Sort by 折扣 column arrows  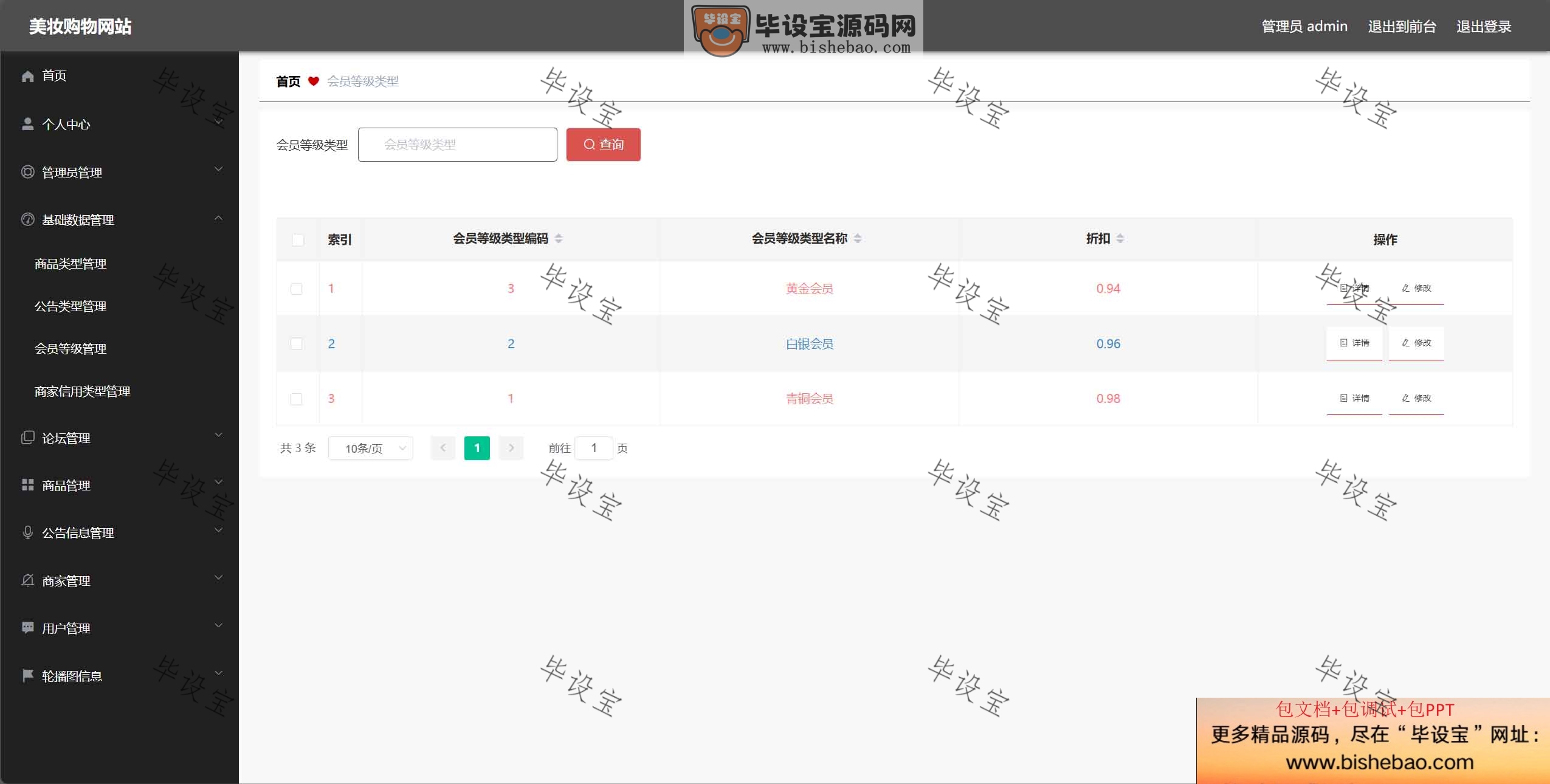[x=1120, y=238]
